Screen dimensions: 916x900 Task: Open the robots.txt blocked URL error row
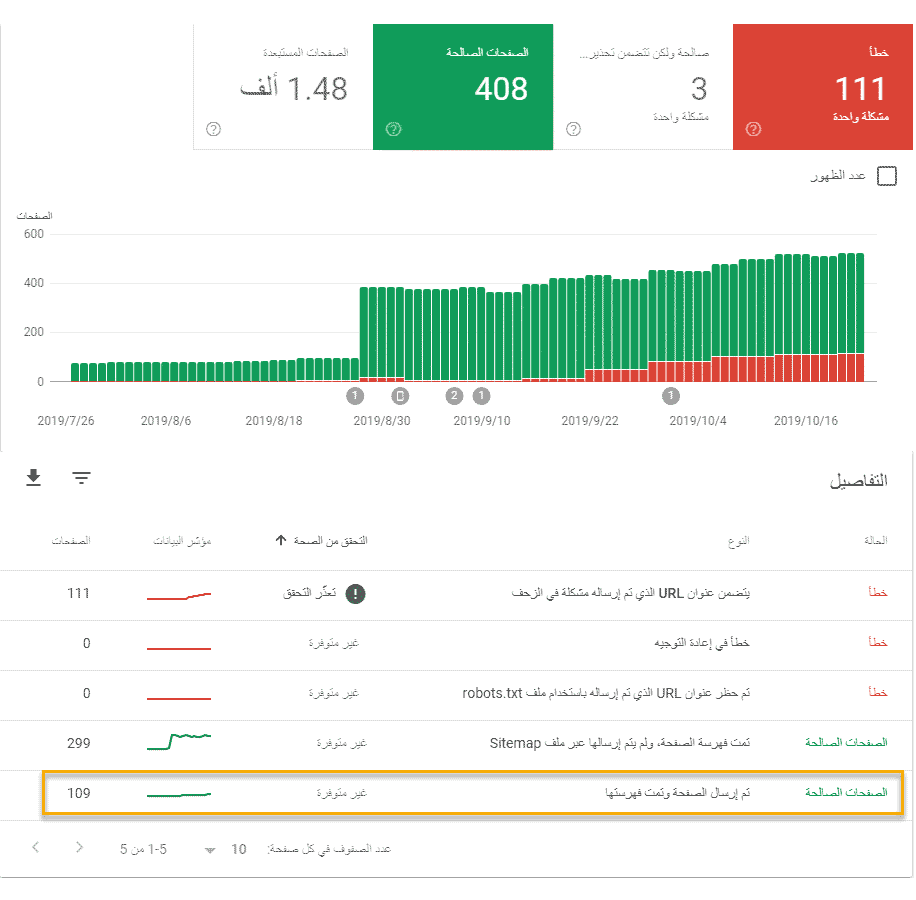tap(470, 694)
